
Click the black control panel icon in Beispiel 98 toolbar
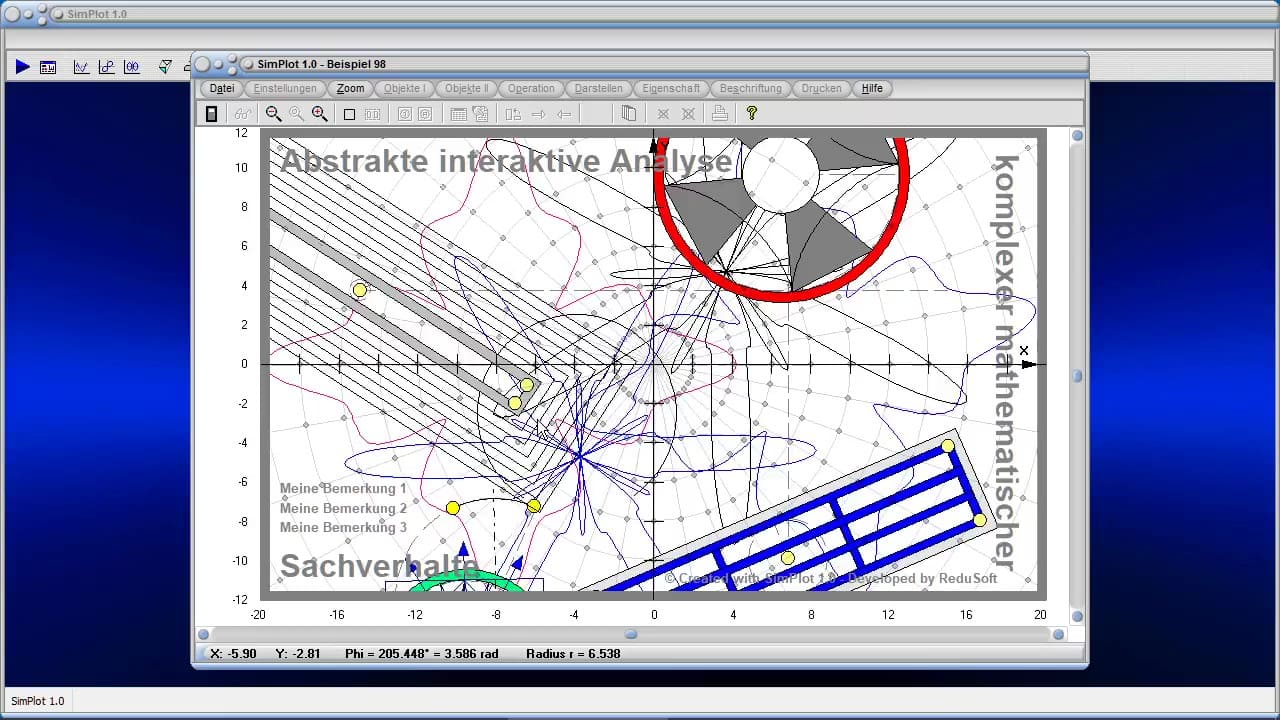212,114
